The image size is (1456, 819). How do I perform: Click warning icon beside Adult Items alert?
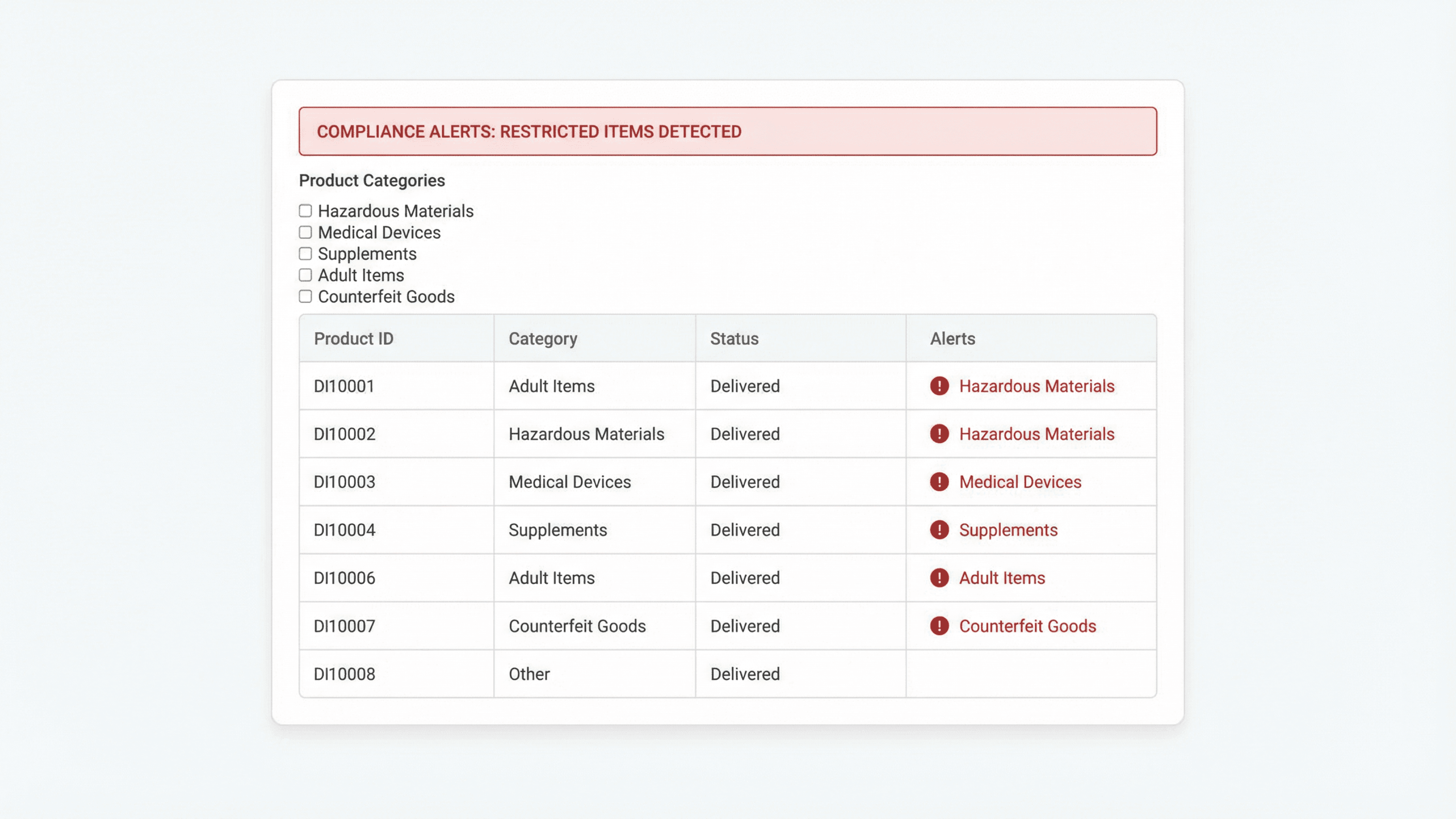pyautogui.click(x=939, y=578)
